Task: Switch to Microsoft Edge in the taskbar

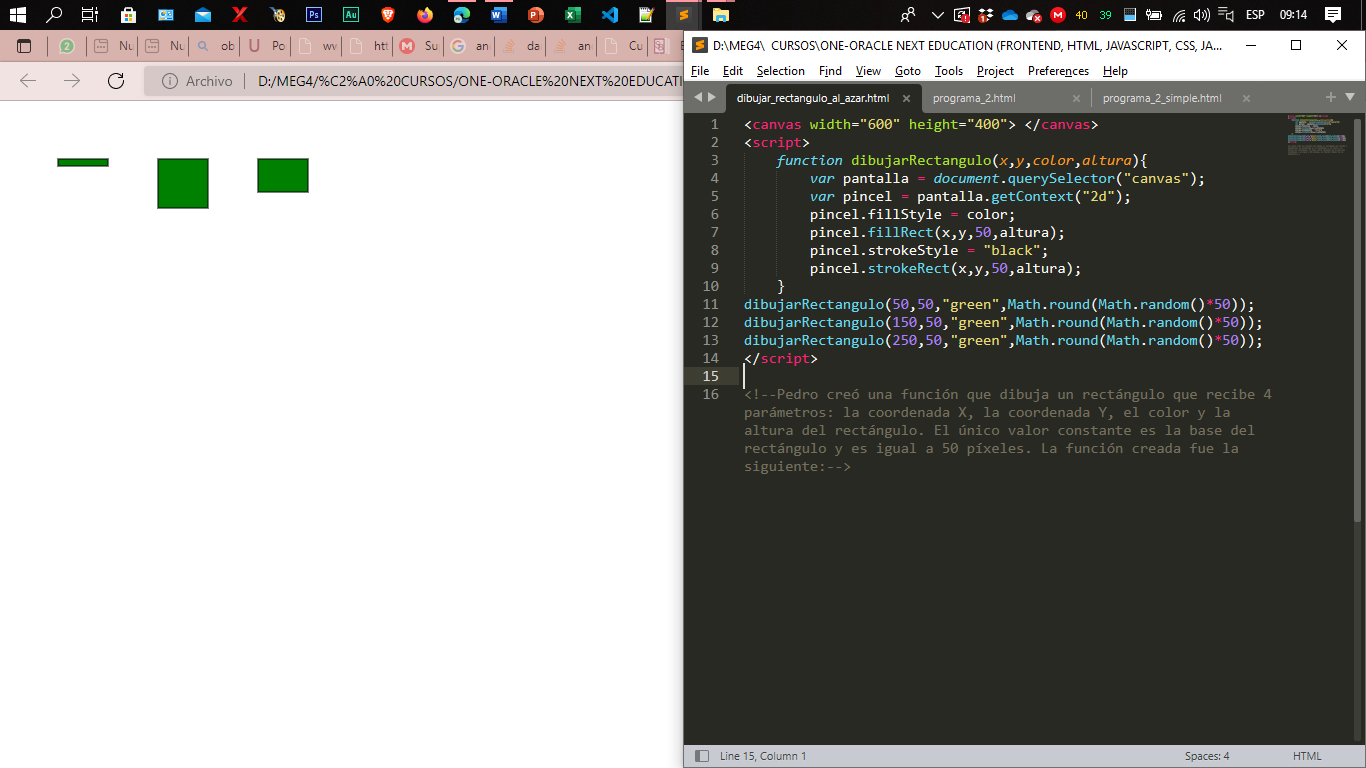Action: coord(462,15)
